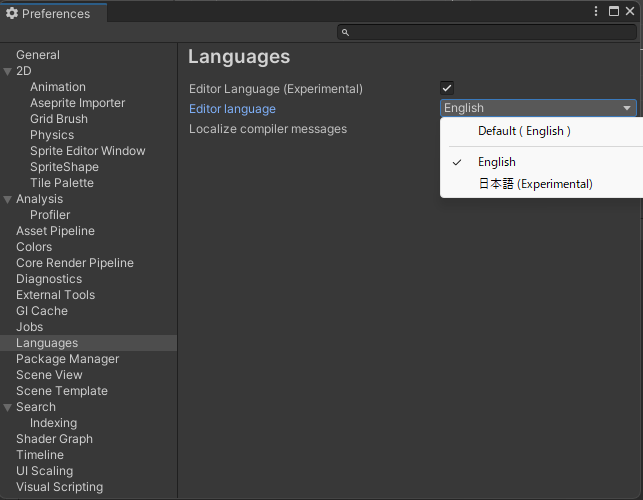Image resolution: width=643 pixels, height=500 pixels.
Task: Click Localize compiler messages label
Action: coord(268,129)
